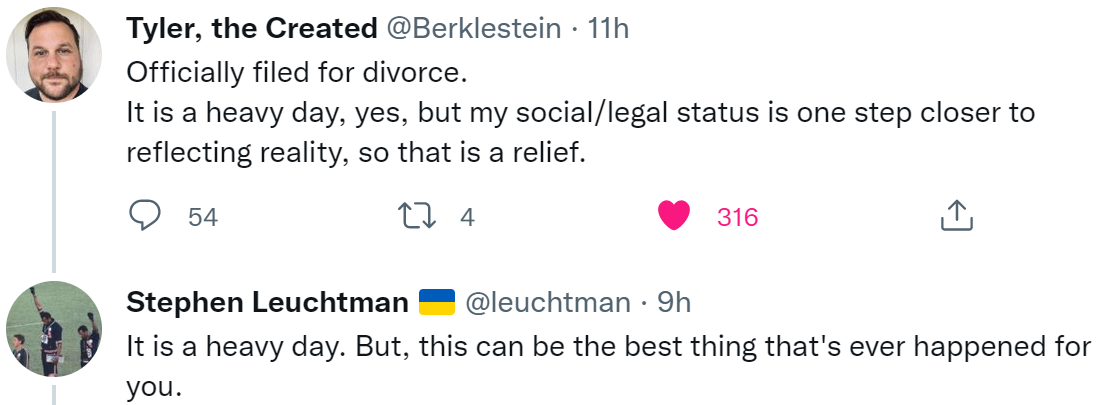Open Stephen Leuchtman's podium photo avatar

pyautogui.click(x=54, y=329)
